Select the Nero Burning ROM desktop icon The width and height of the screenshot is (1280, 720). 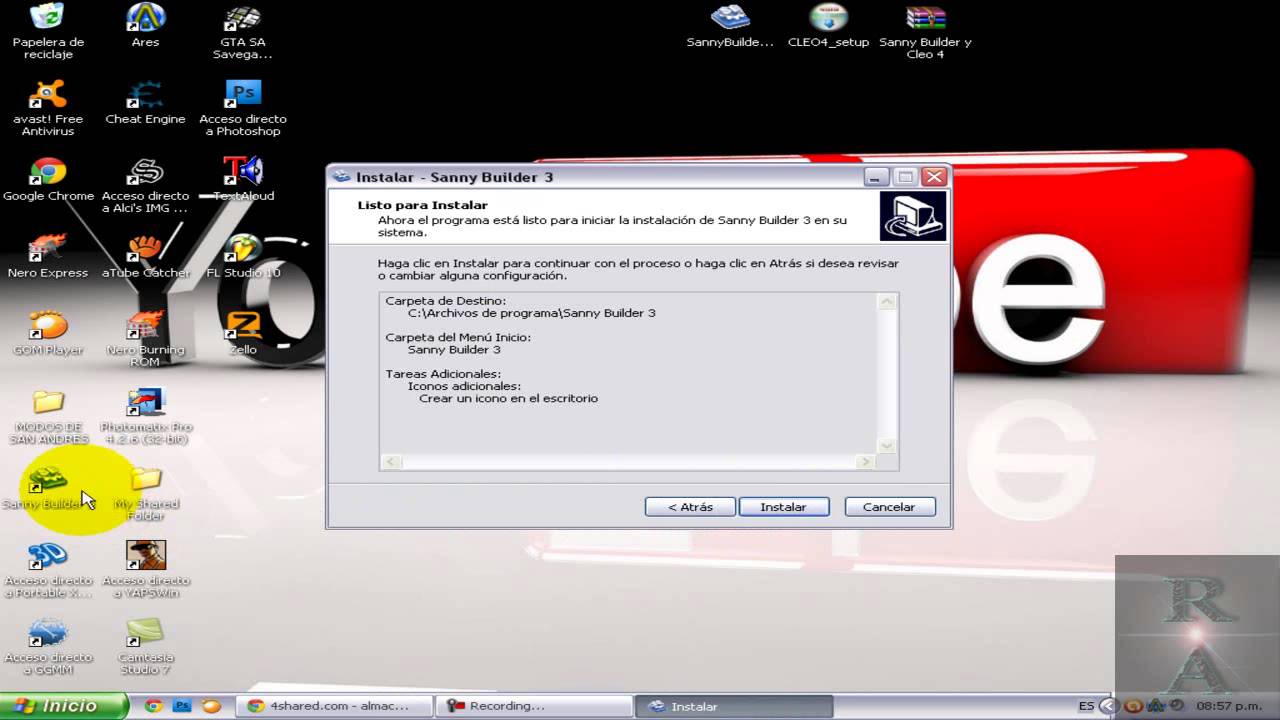(x=145, y=339)
